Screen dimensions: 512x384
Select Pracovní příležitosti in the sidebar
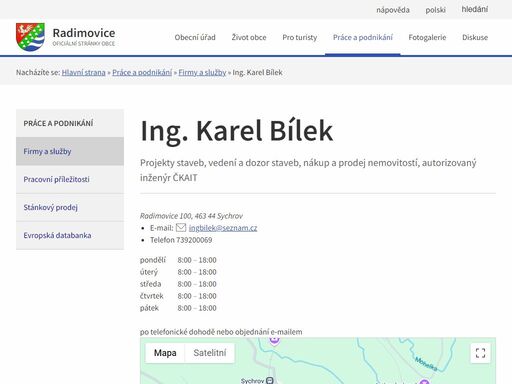coord(70,179)
